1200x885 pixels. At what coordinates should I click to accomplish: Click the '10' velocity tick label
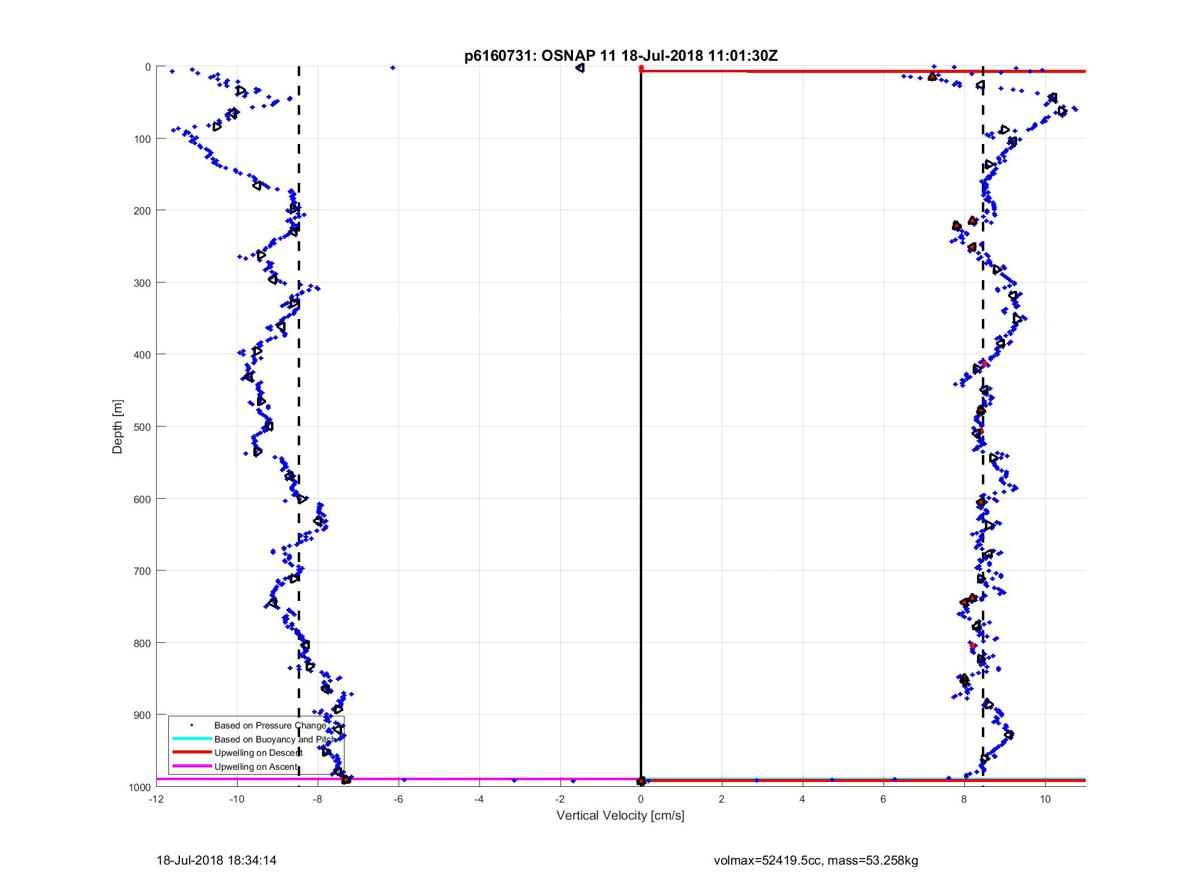[x=1045, y=799]
